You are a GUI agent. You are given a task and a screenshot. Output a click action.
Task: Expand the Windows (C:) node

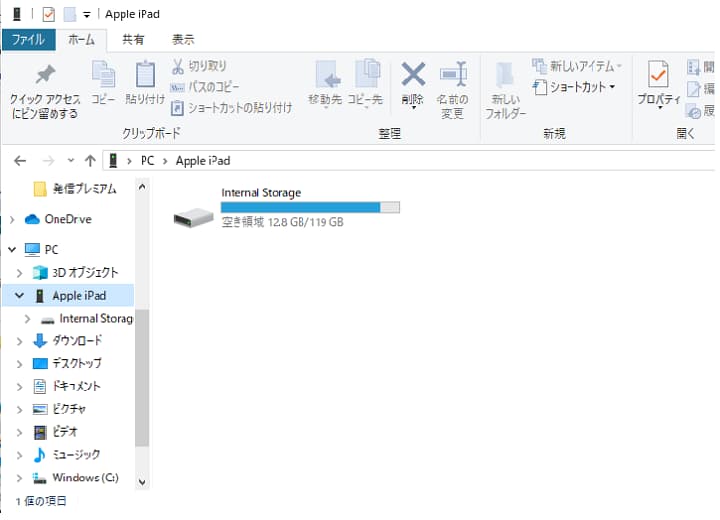19,478
